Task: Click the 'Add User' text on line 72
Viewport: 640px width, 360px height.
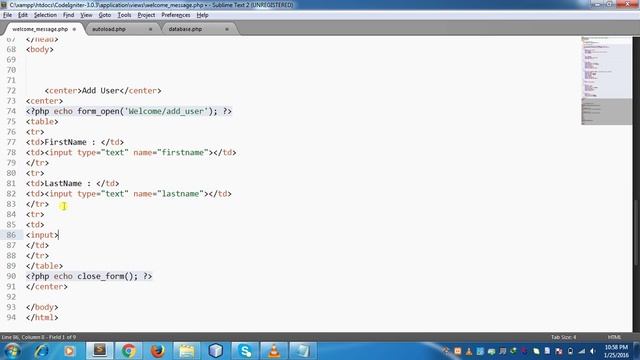Action: point(100,91)
